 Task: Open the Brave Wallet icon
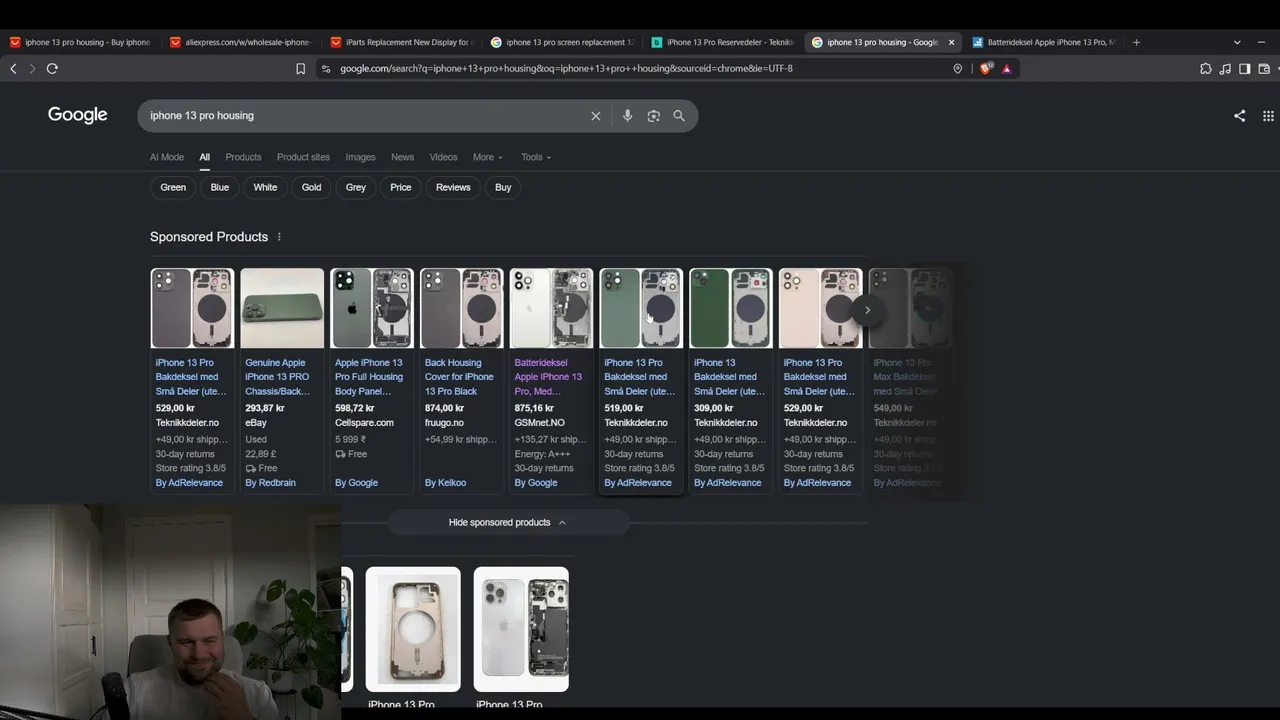(1264, 69)
